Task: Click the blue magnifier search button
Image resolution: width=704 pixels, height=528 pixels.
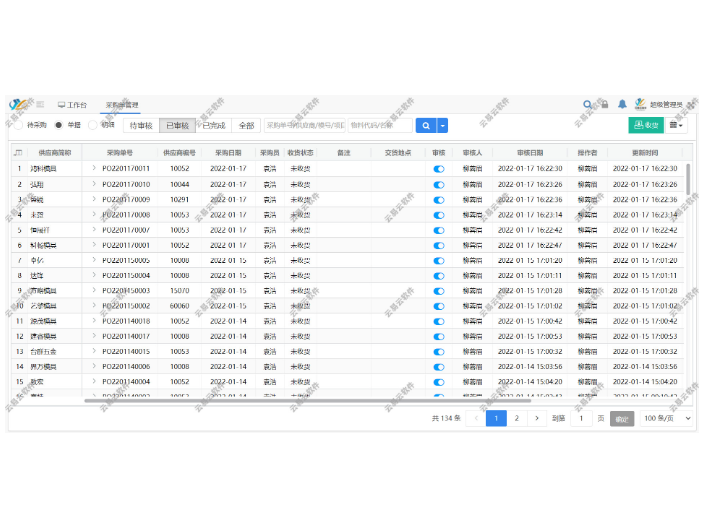Action: 425,125
